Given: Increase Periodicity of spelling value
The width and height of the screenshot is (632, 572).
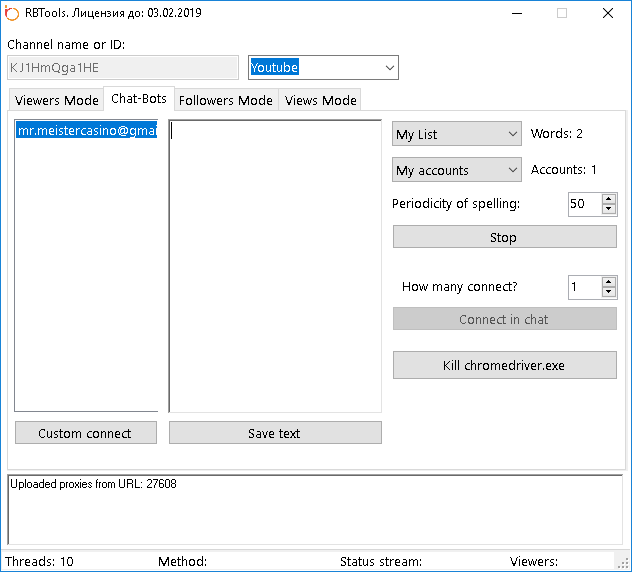Looking at the screenshot, I should (x=609, y=199).
